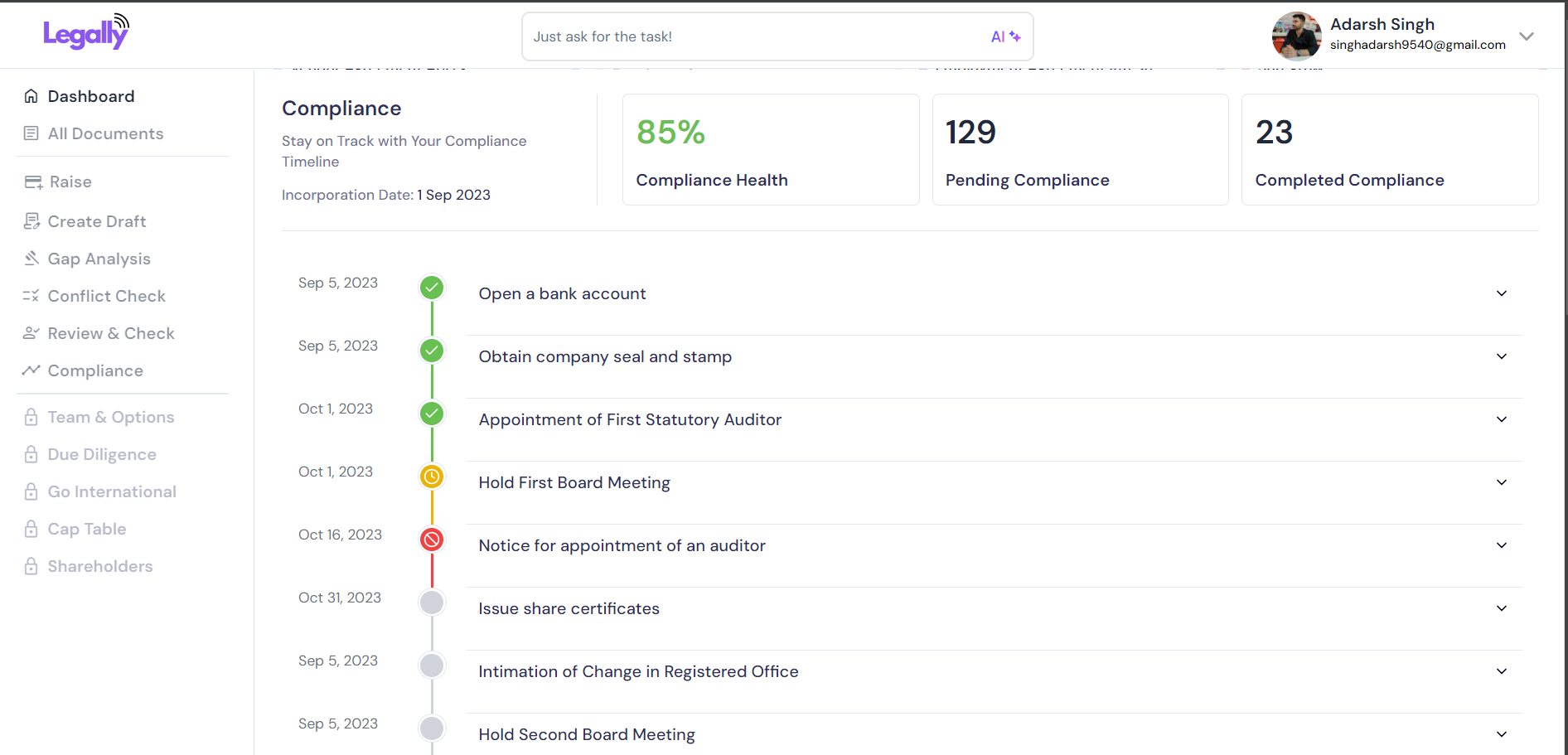Image resolution: width=1568 pixels, height=755 pixels.
Task: Open Review & Check from the sidebar
Action: coord(110,333)
